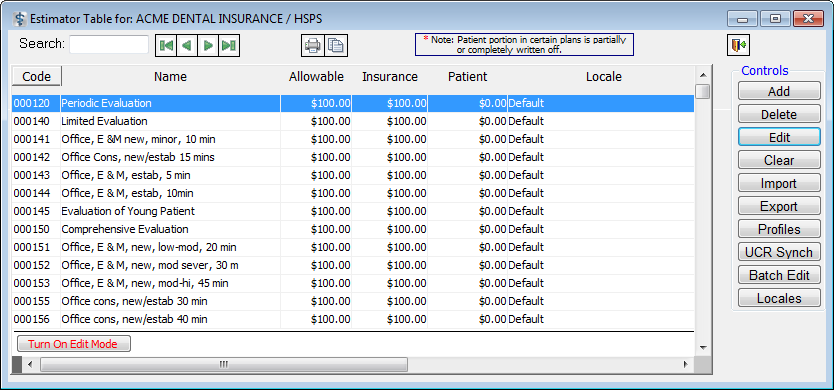This screenshot has width=834, height=390.
Task: Click the UCR Synch button
Action: point(779,252)
